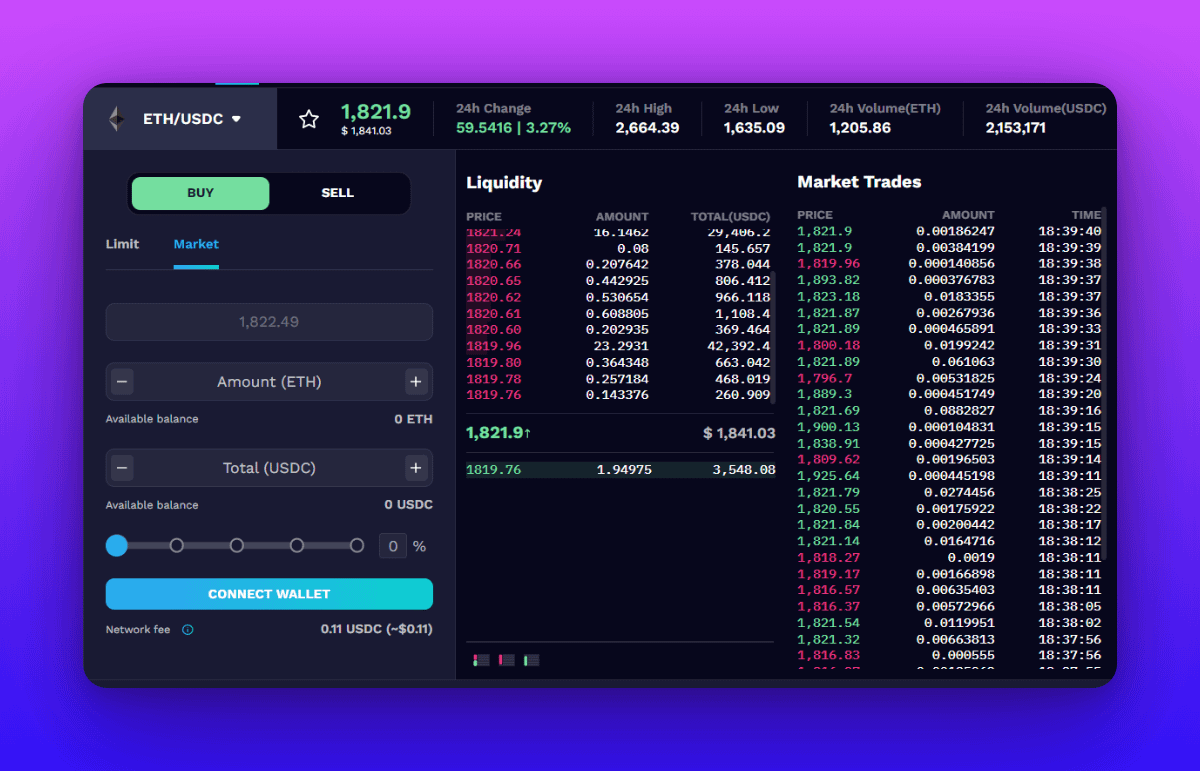Select the 1819.76 green bid row

(620, 469)
